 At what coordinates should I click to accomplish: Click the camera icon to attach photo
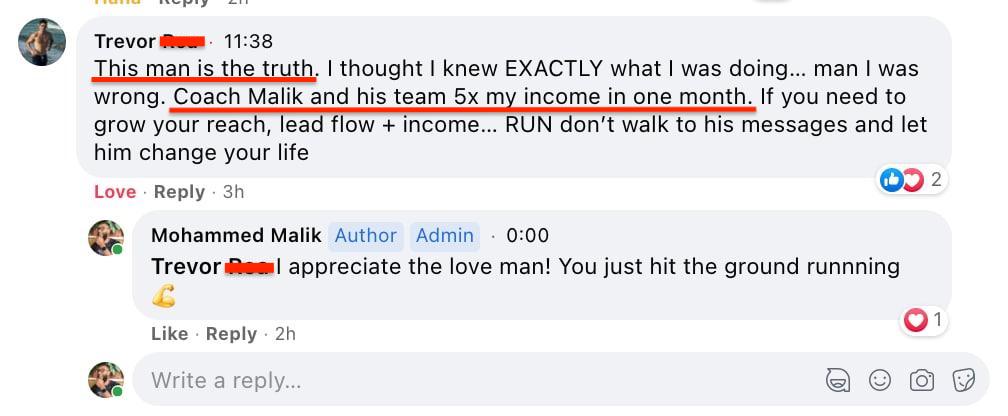[x=921, y=380]
